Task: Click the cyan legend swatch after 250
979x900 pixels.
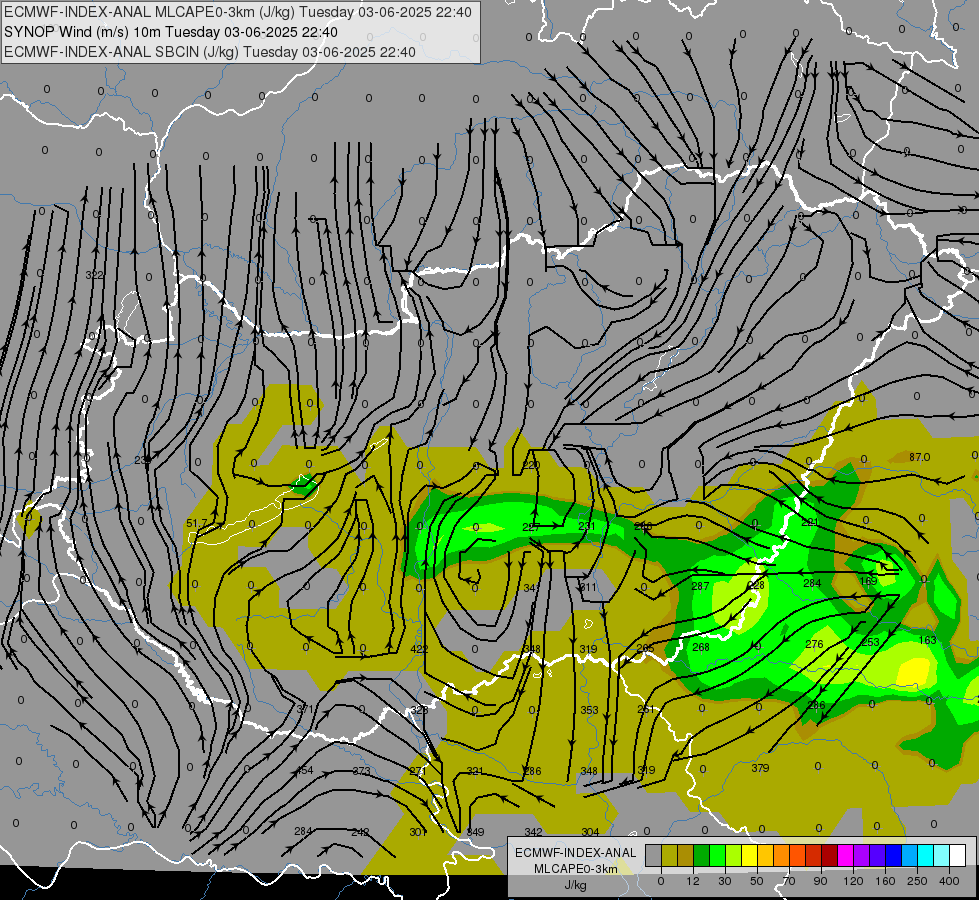Action: (x=926, y=855)
